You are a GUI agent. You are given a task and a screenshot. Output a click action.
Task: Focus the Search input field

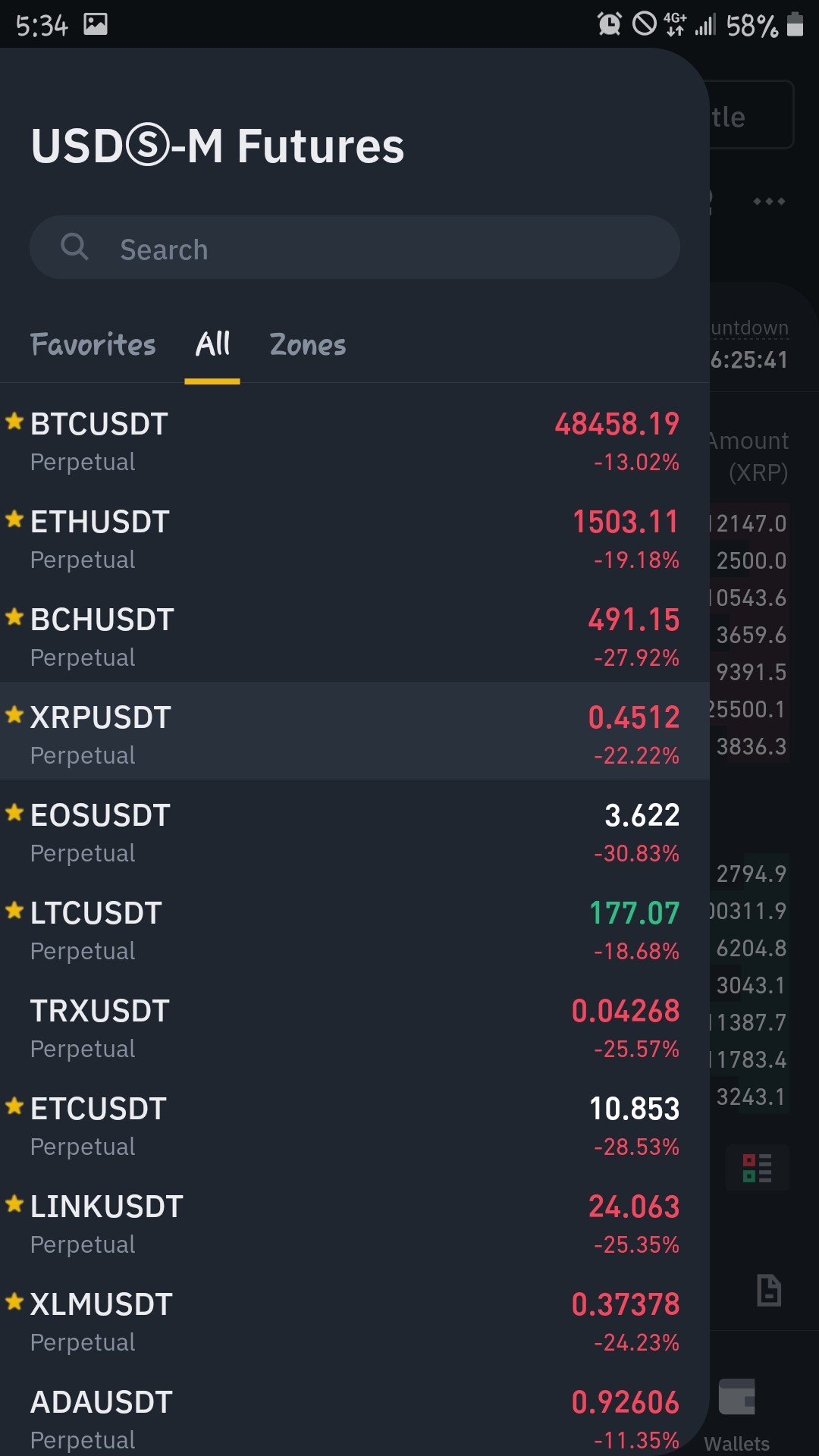(355, 248)
